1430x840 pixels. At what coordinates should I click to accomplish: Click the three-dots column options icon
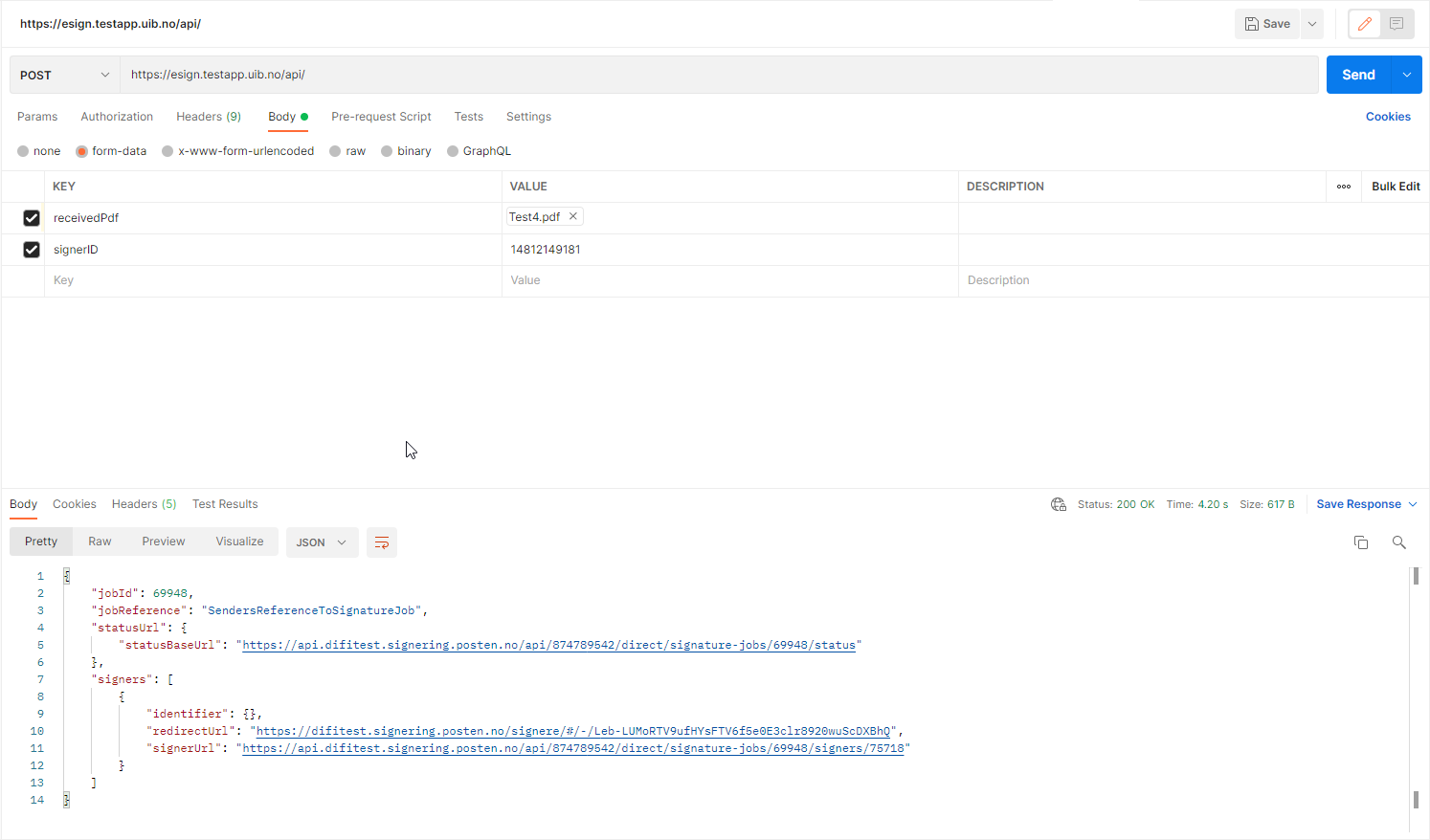point(1344,187)
